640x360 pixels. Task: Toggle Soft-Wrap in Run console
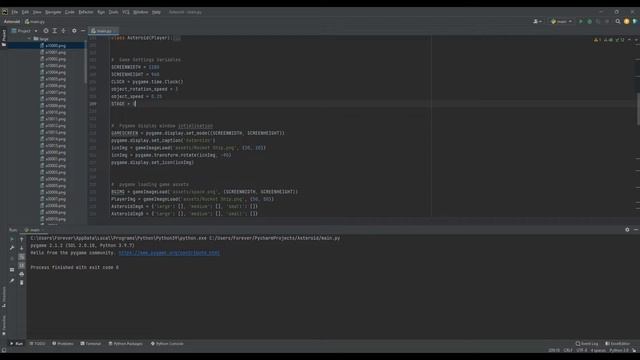(22, 257)
